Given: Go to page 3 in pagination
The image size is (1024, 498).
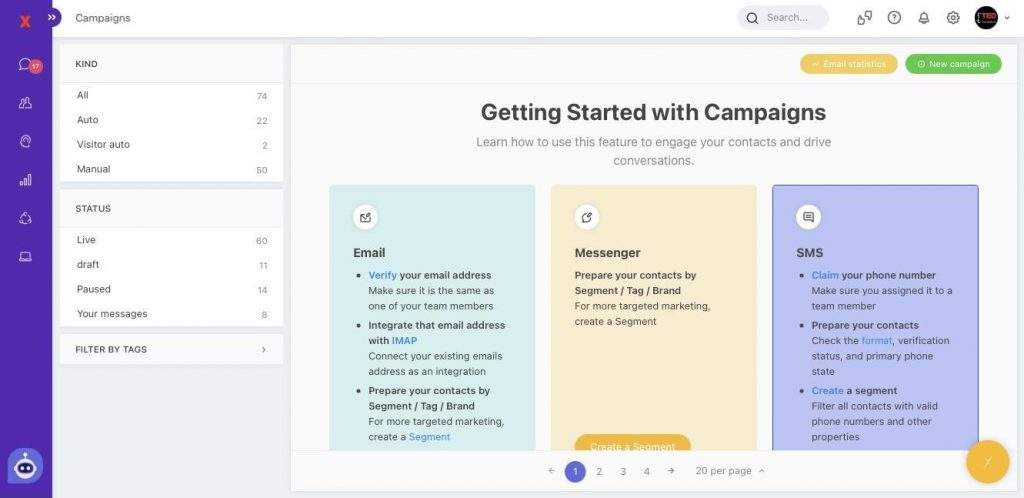Looking at the screenshot, I should pyautogui.click(x=623, y=471).
